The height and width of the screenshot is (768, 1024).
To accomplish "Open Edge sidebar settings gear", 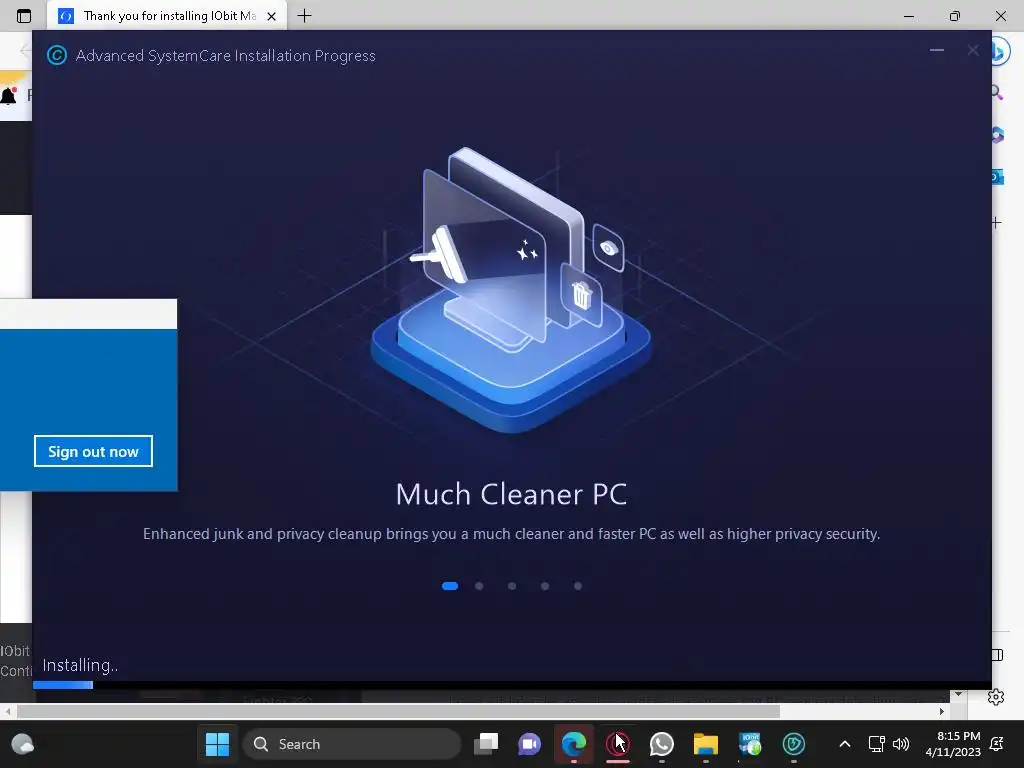I will (996, 697).
